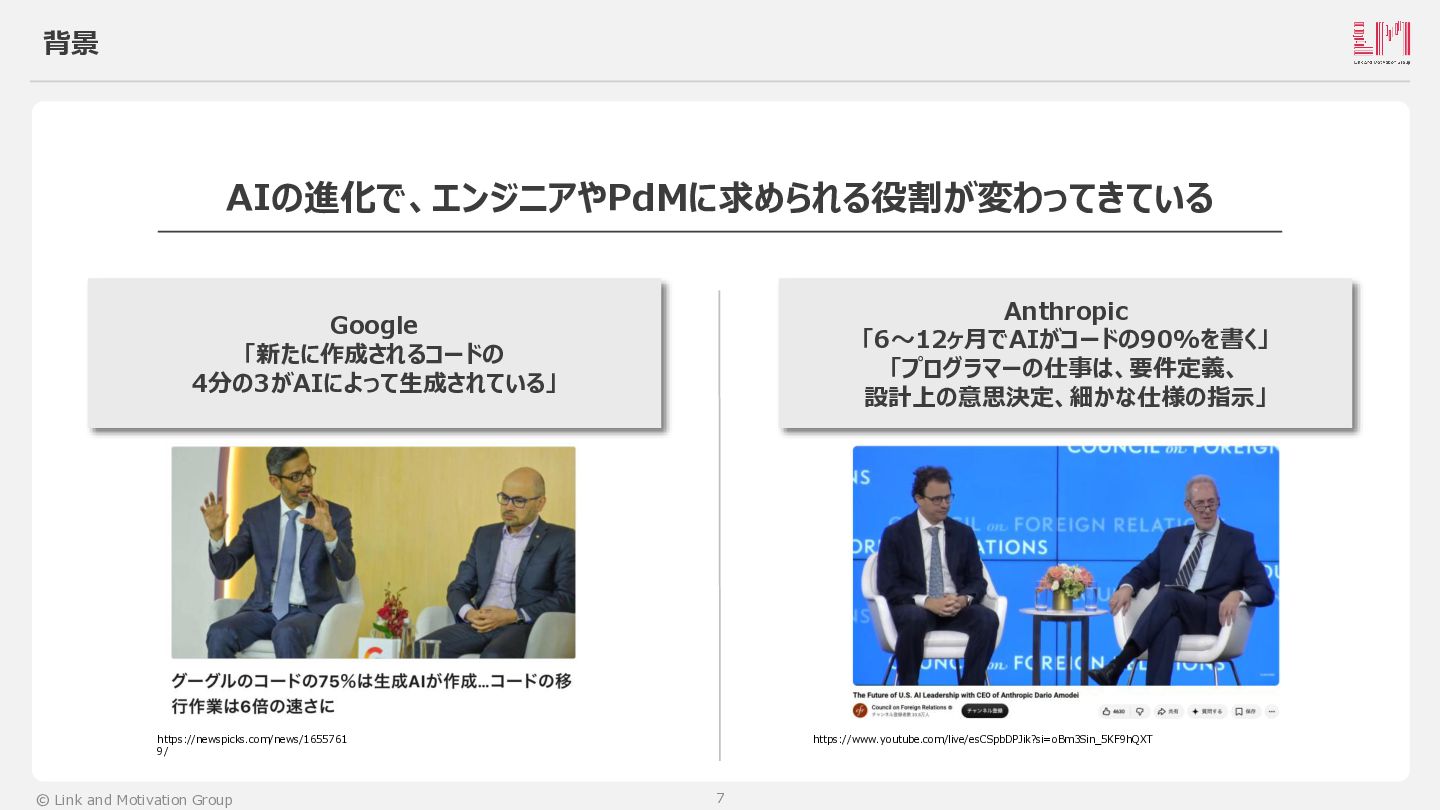The width and height of the screenshot is (1440, 810).
Task: Ask about the video via 質問する button
Action: pyautogui.click(x=1208, y=712)
